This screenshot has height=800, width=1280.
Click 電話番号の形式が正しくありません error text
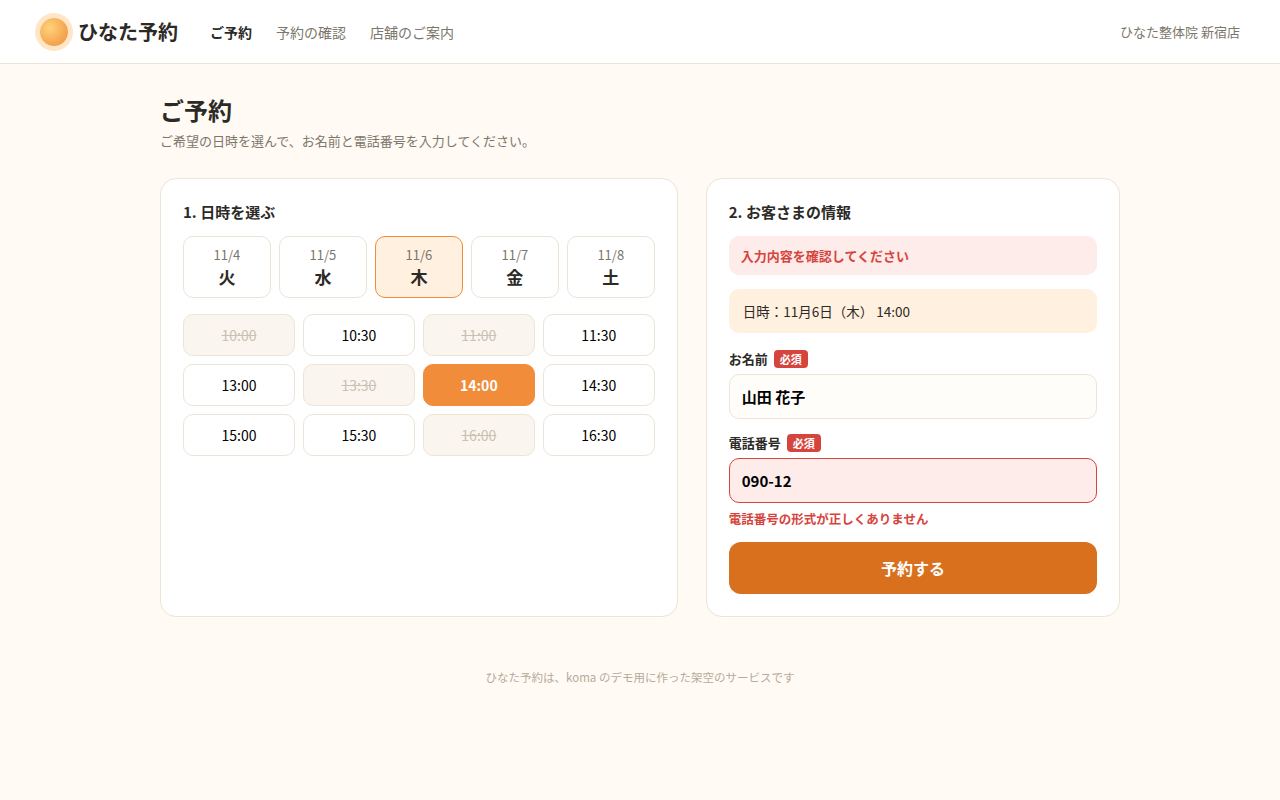pyautogui.click(x=828, y=519)
